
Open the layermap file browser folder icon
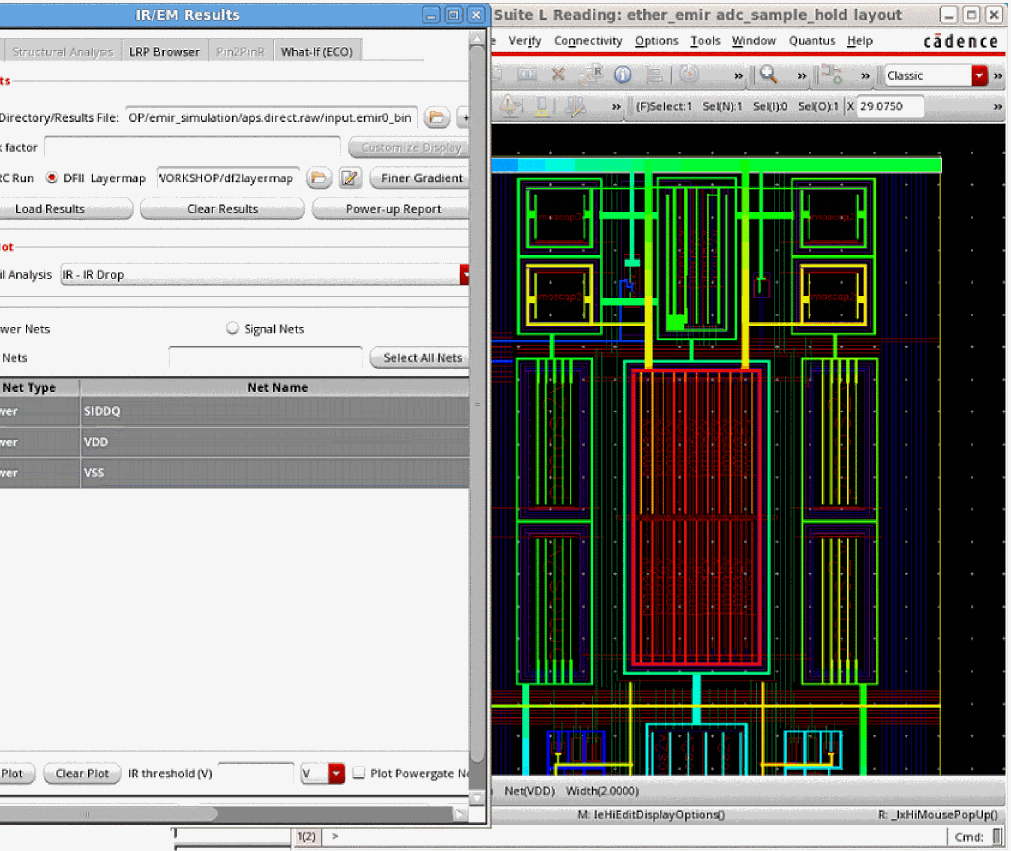click(x=318, y=178)
